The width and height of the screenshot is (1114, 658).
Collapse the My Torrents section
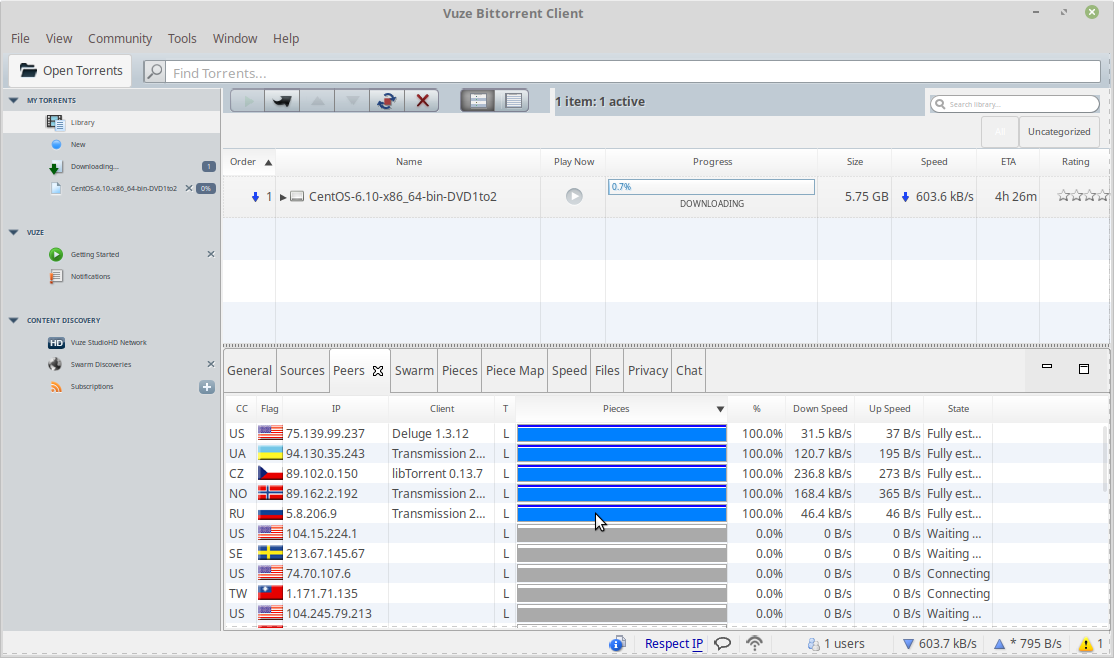(x=13, y=100)
